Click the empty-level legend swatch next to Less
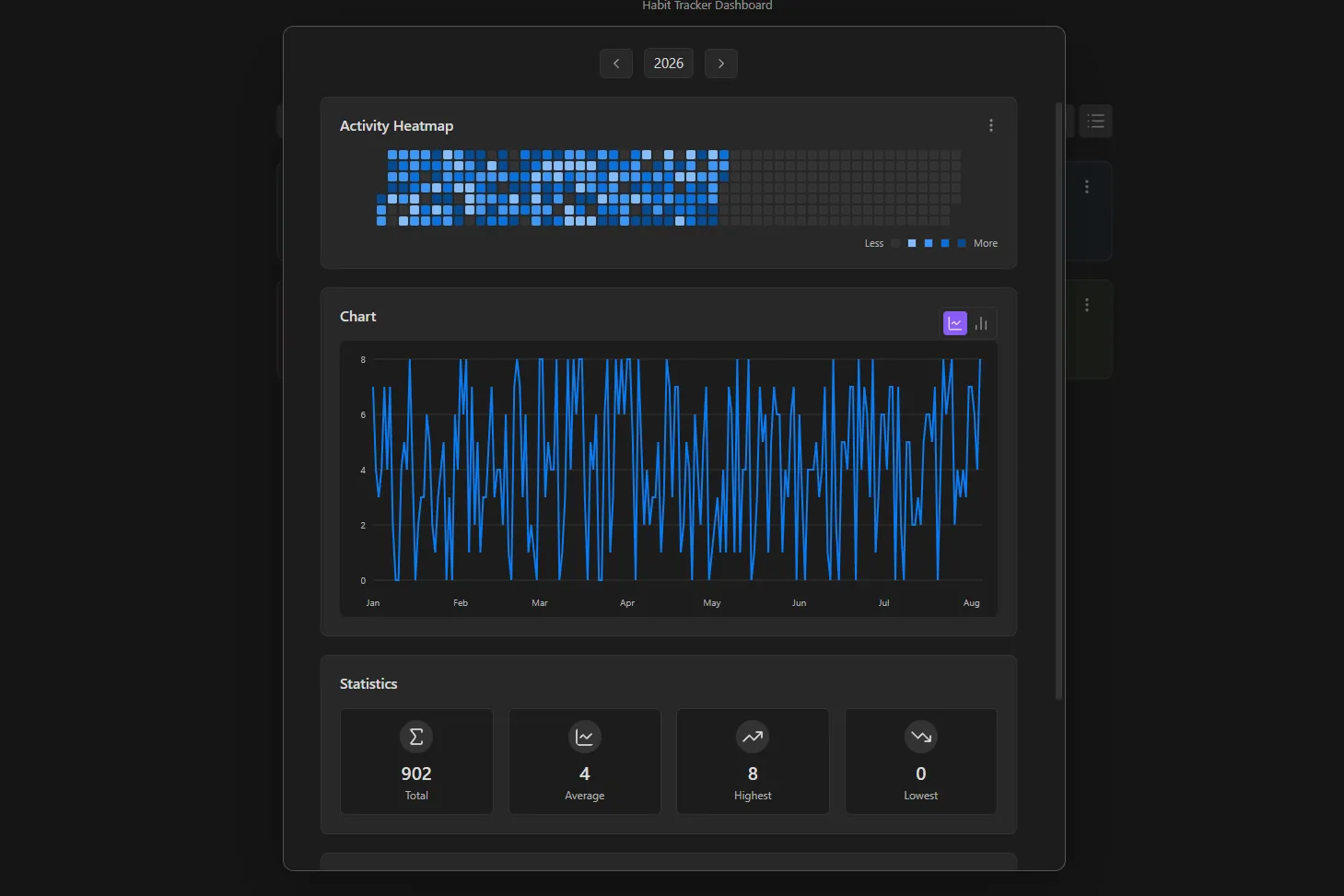Screen dimensions: 1344x896 [x=895, y=244]
